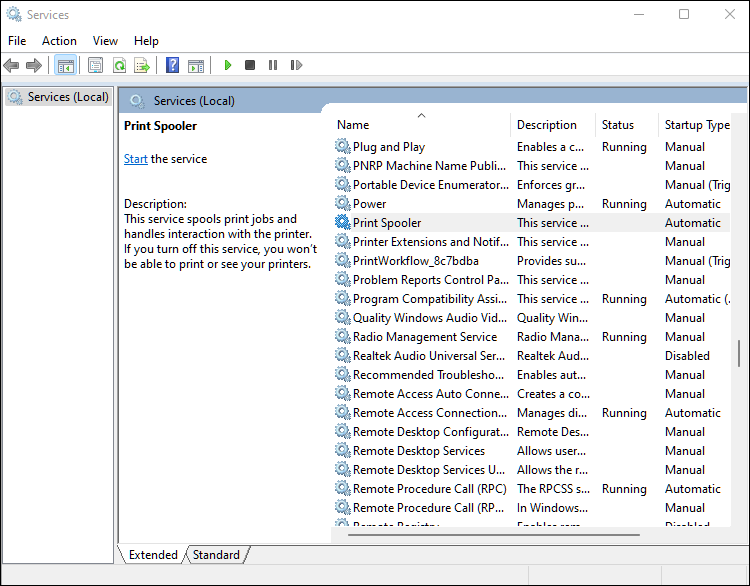Select Services (Local) in the console tree

click(x=67, y=97)
